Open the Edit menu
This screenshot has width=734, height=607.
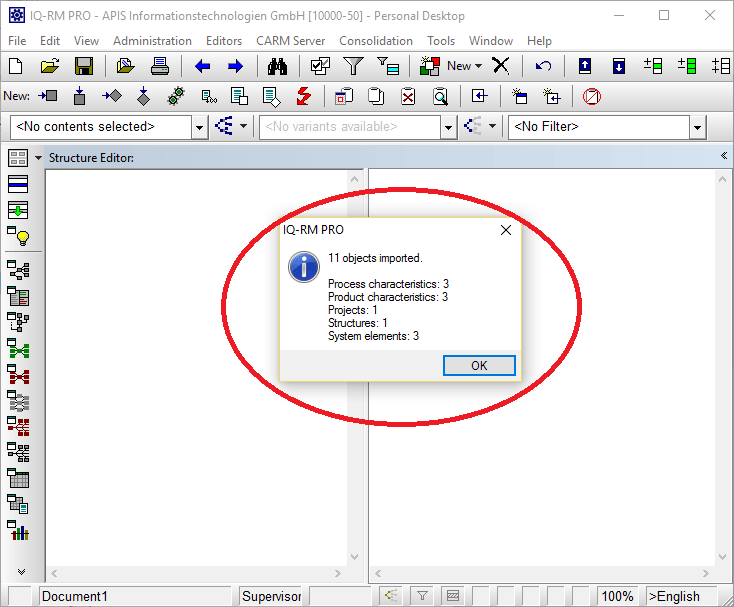50,41
